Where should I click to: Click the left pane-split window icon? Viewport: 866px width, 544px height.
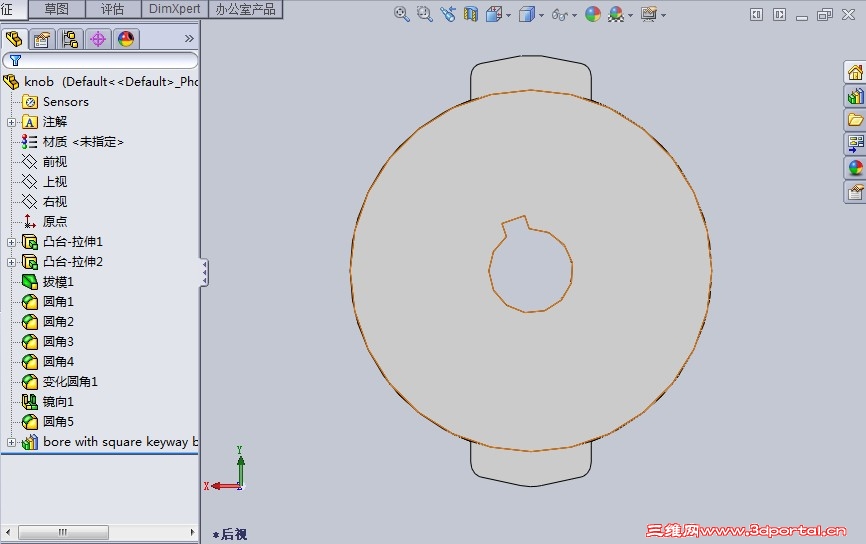[756, 15]
